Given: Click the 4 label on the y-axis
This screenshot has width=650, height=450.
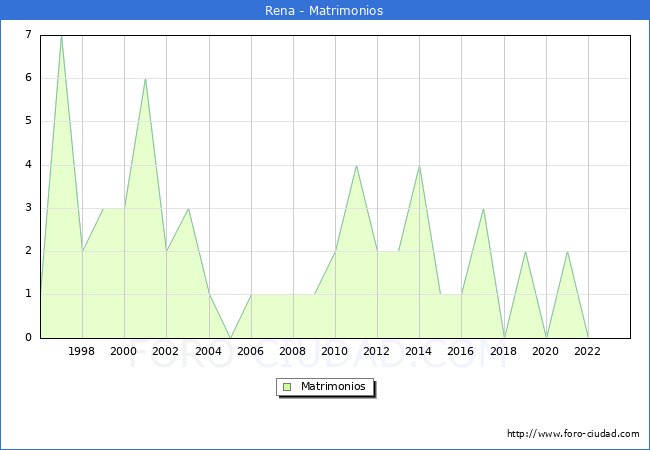Looking at the screenshot, I should (x=28, y=165).
